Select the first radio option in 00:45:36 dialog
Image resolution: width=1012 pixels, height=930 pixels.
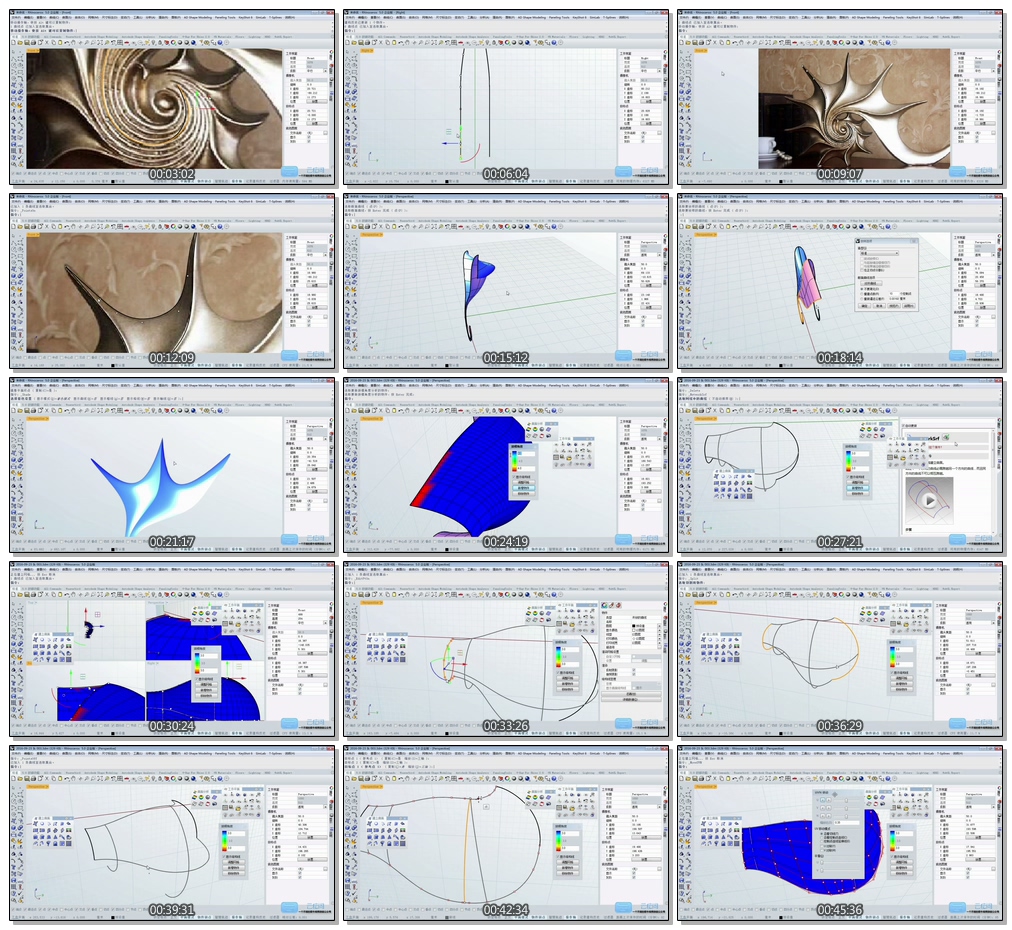pos(822,833)
